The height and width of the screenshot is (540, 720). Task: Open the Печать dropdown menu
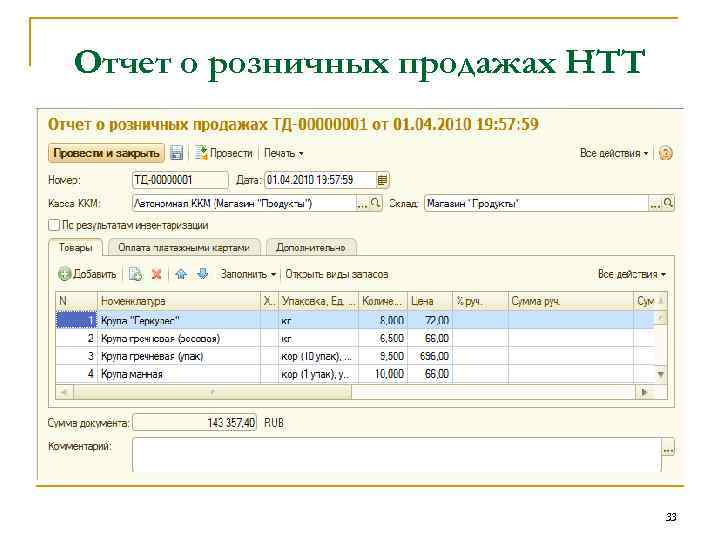283,153
